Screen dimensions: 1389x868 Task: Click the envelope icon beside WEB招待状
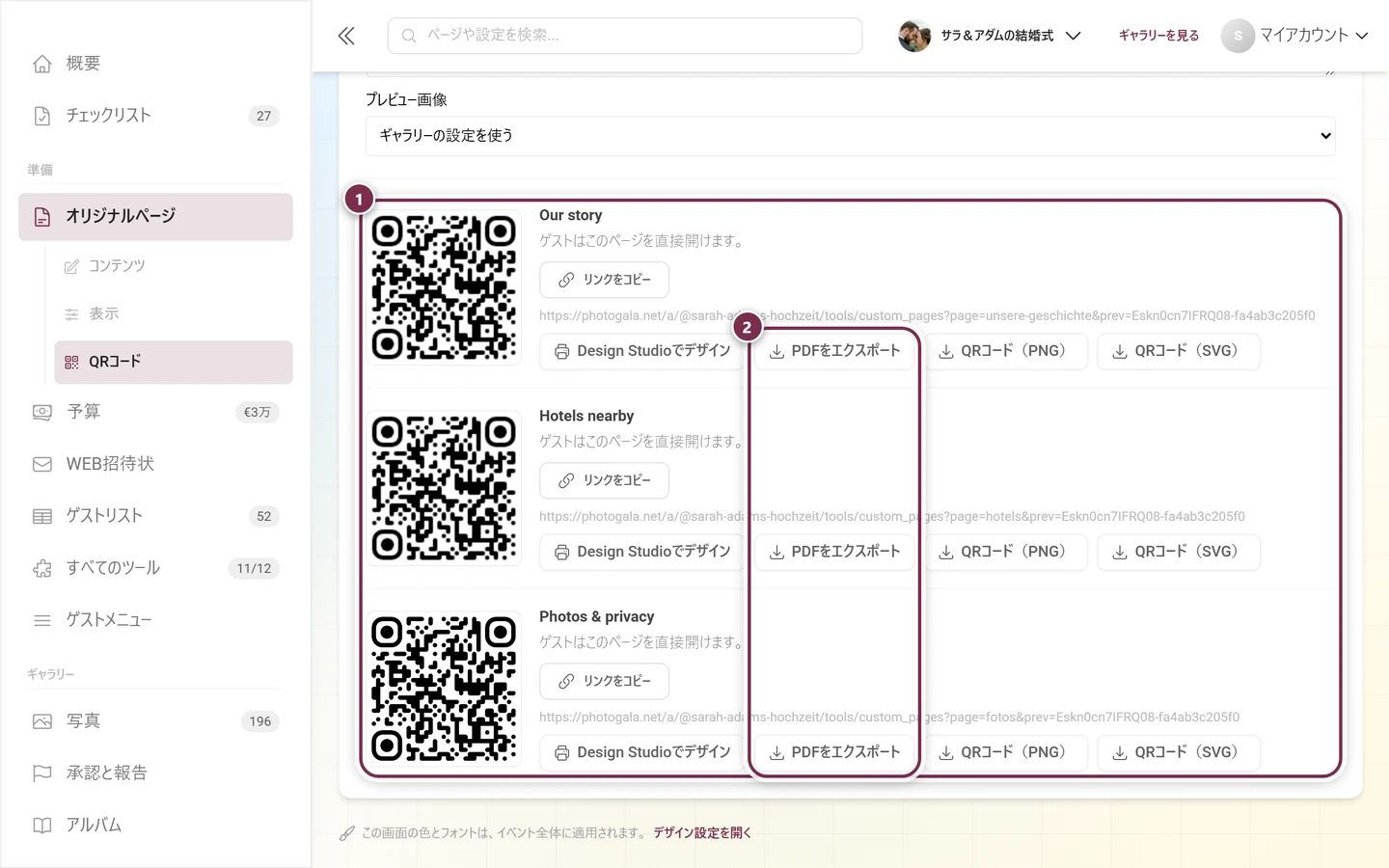[x=42, y=464]
